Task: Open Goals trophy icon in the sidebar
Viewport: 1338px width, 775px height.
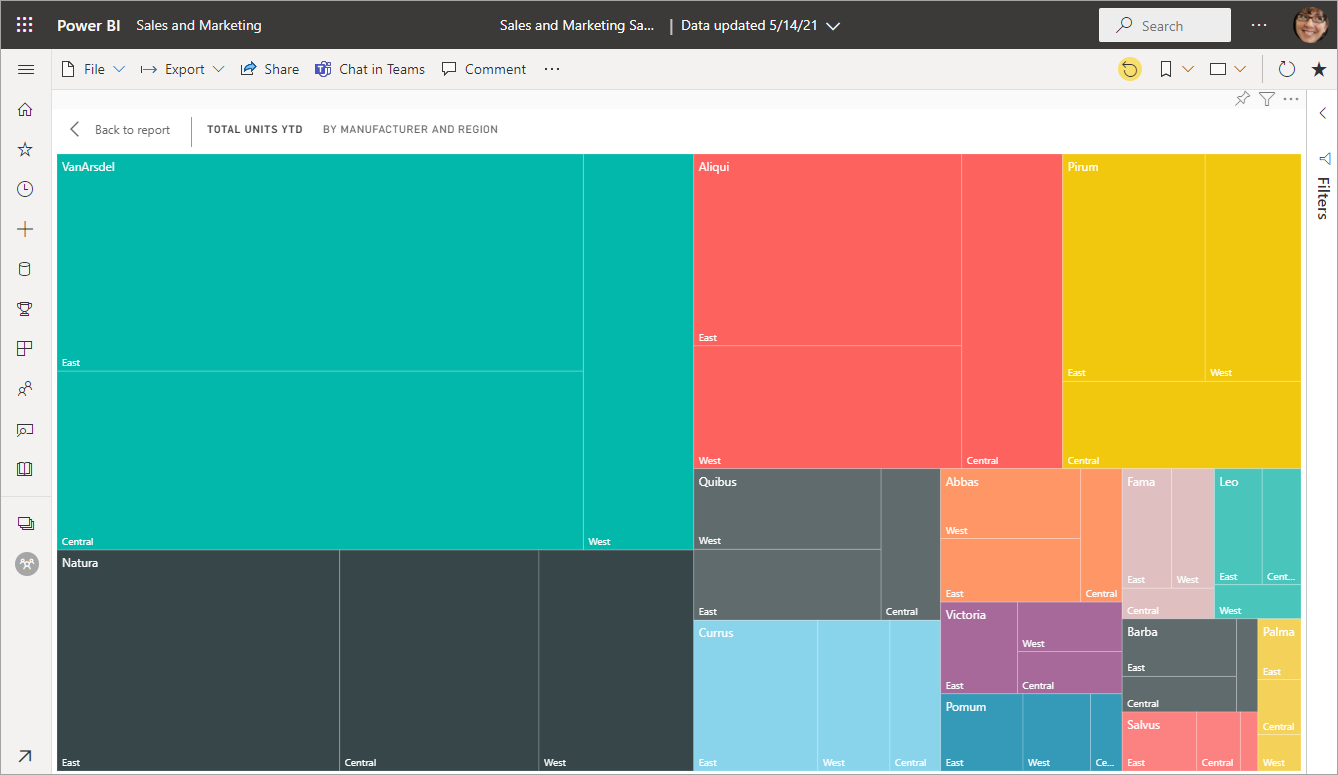Action: 26,309
